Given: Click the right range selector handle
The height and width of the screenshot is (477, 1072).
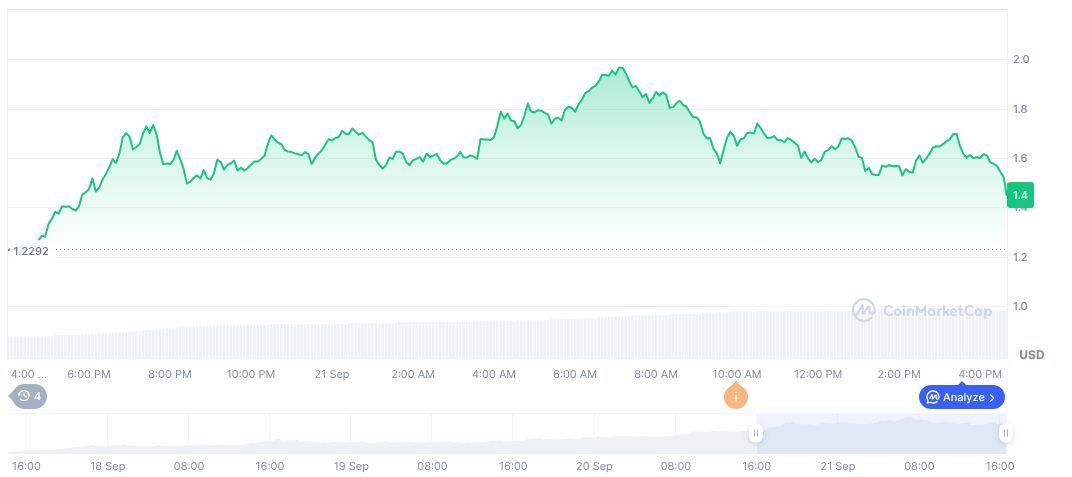Looking at the screenshot, I should 1005,433.
